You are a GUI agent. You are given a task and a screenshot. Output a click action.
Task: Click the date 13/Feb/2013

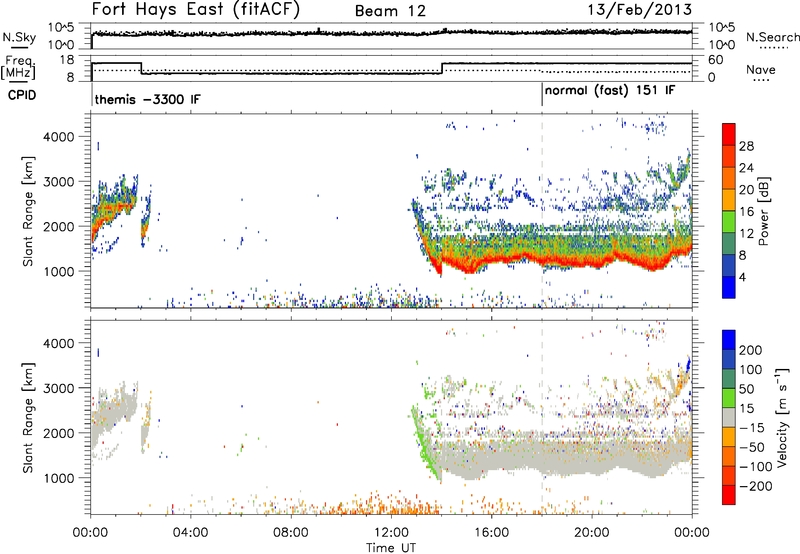[640, 9]
